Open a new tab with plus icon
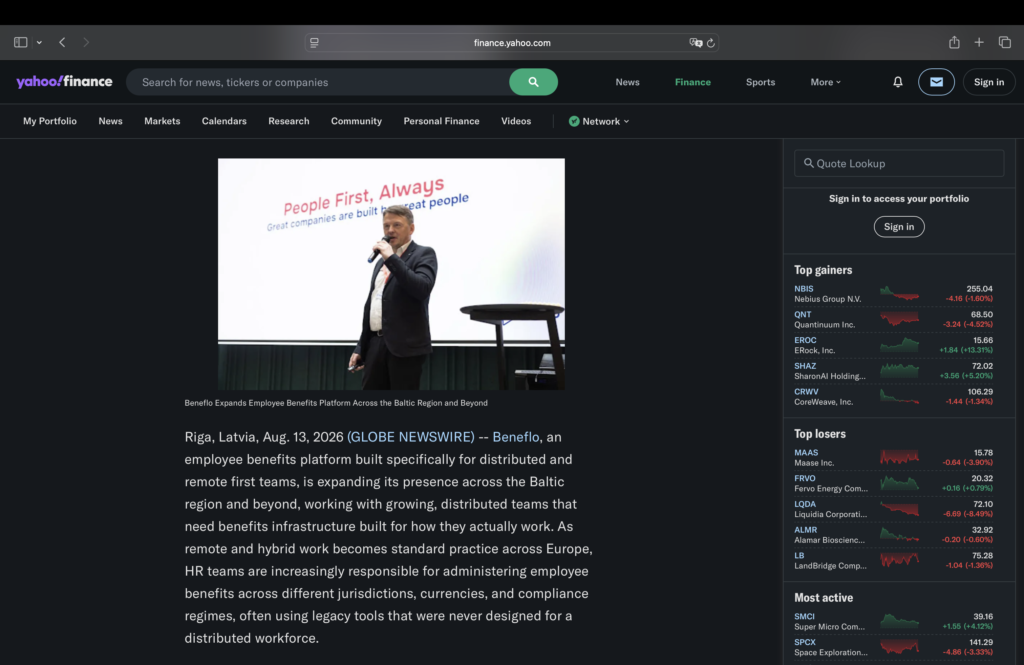Screen dimensions: 1024x665 point(978,42)
